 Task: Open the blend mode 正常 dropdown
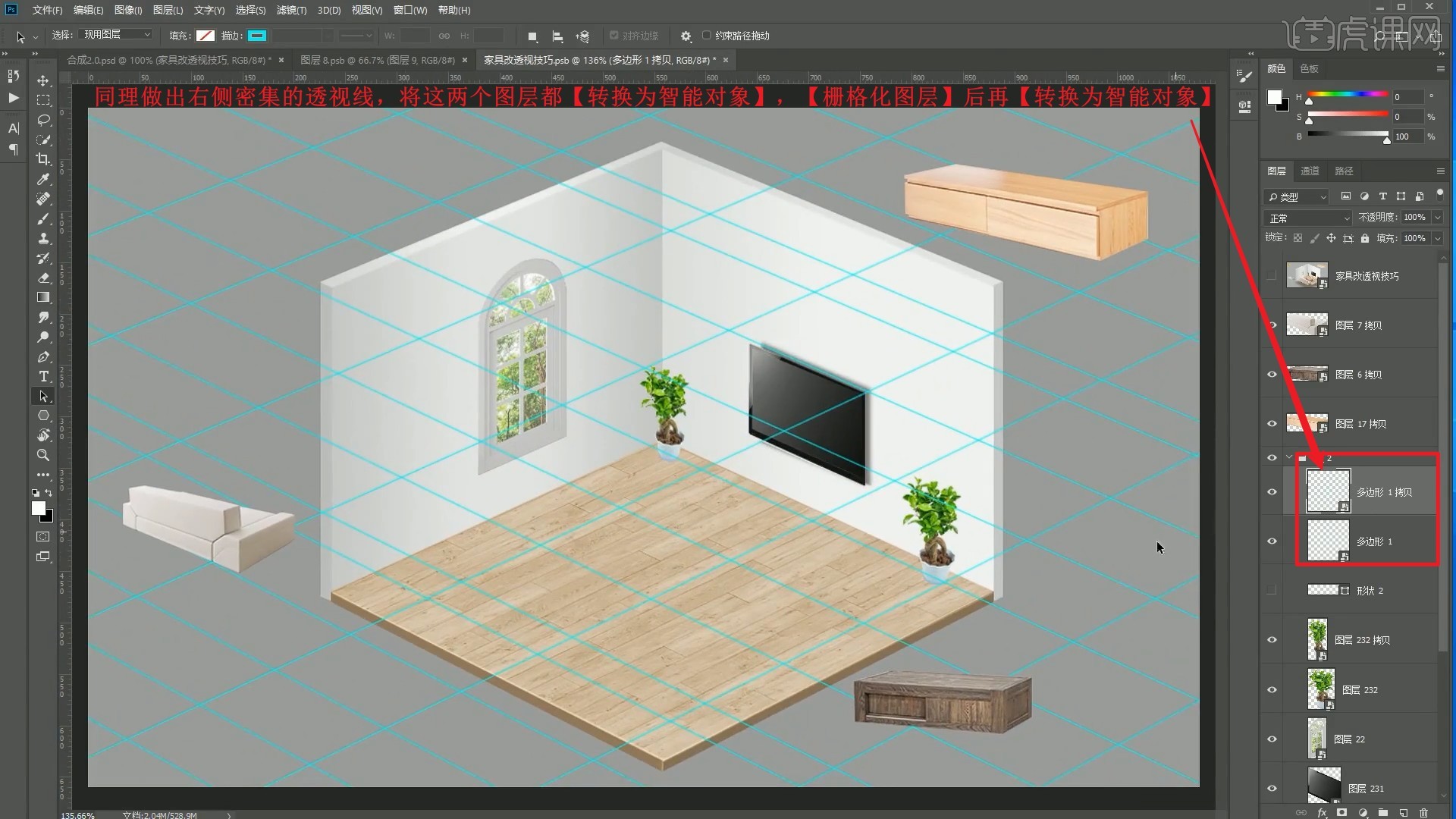1309,218
